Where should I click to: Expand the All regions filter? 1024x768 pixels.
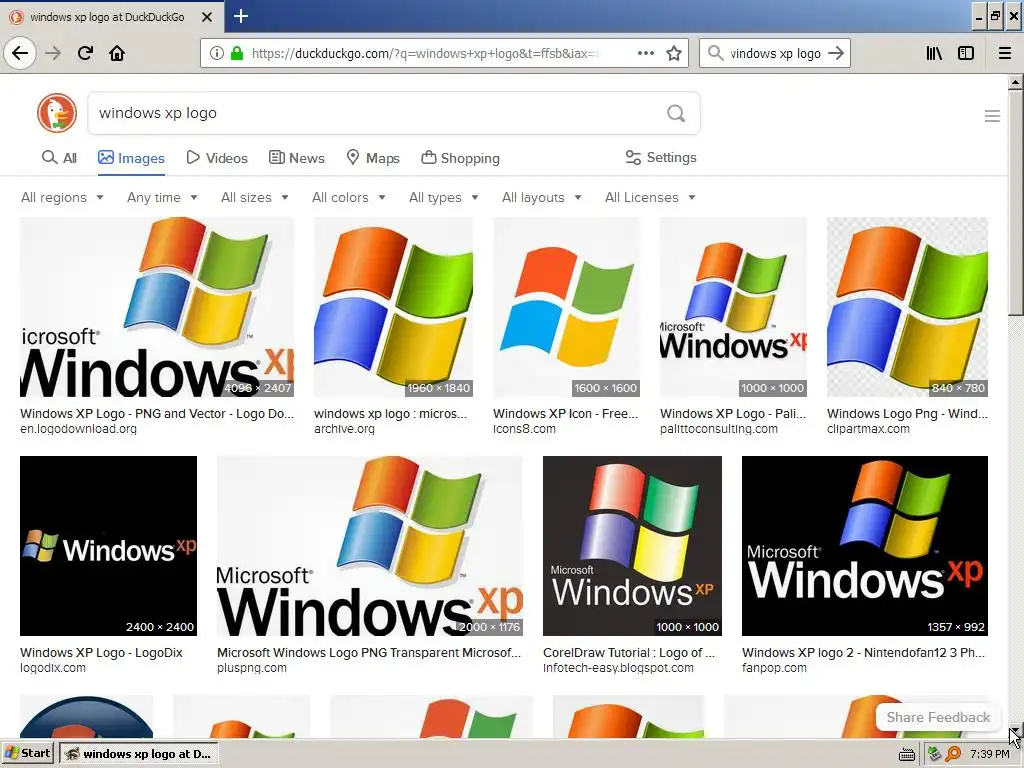pos(62,197)
